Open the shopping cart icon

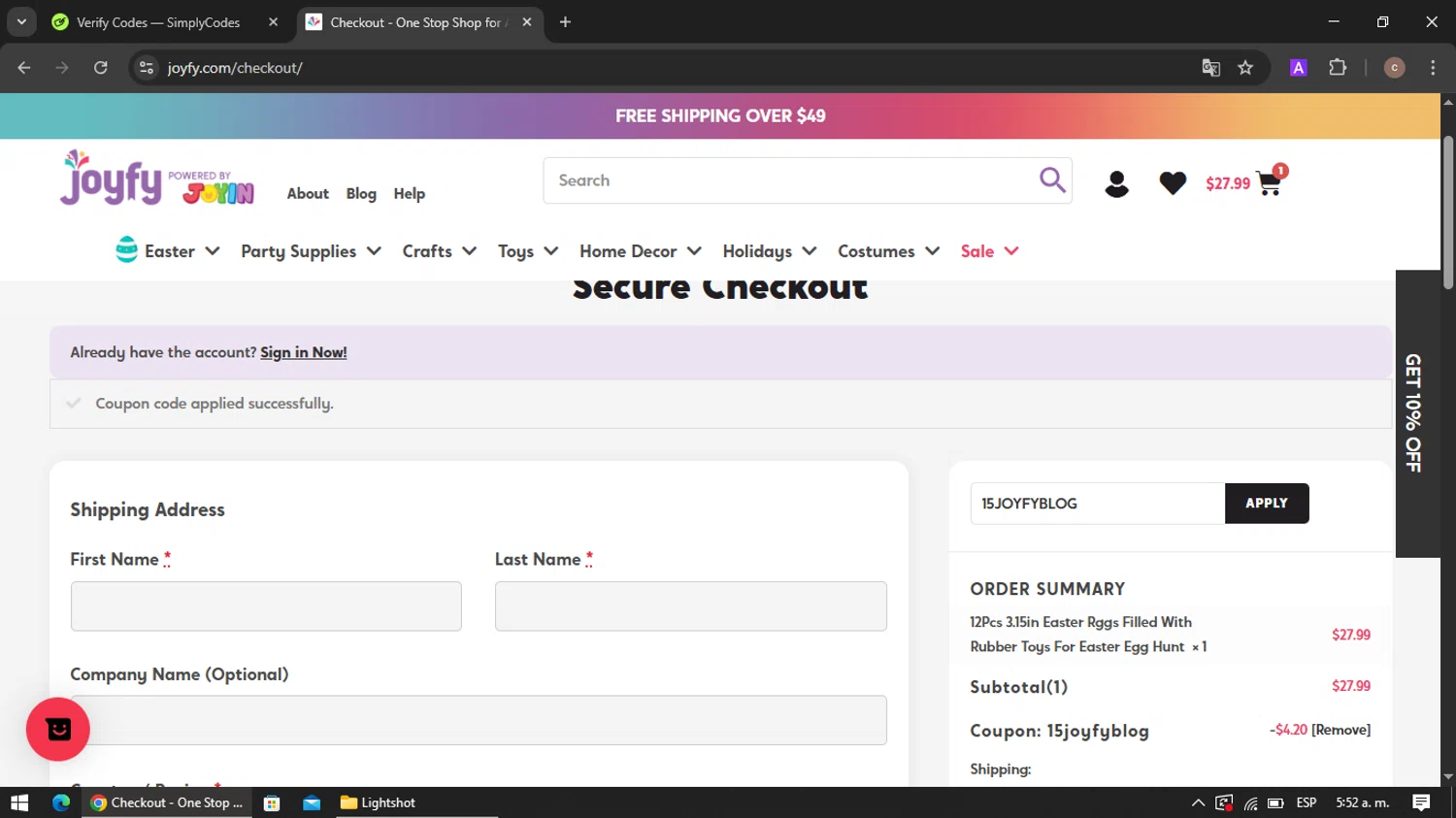[1269, 183]
